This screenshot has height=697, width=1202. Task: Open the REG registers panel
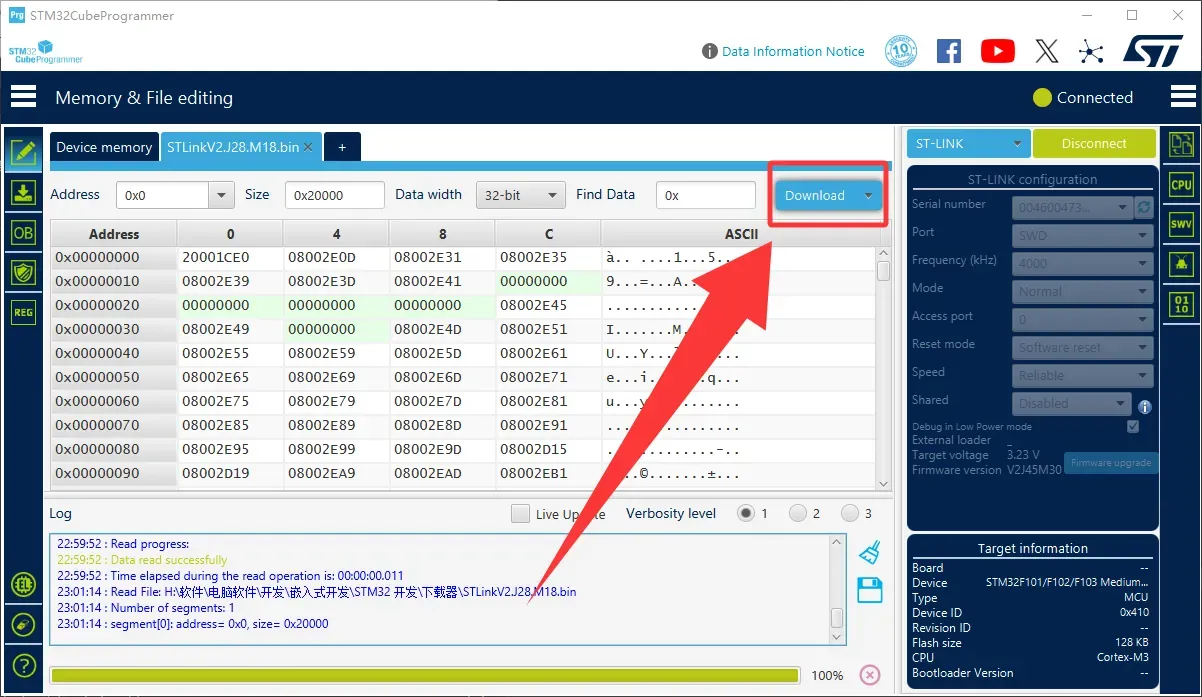pos(23,312)
